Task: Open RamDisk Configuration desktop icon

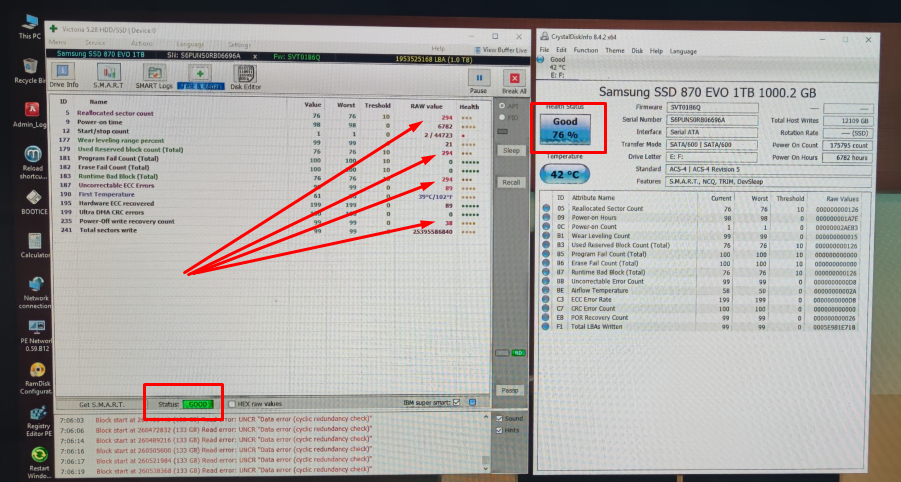Action: coord(37,379)
